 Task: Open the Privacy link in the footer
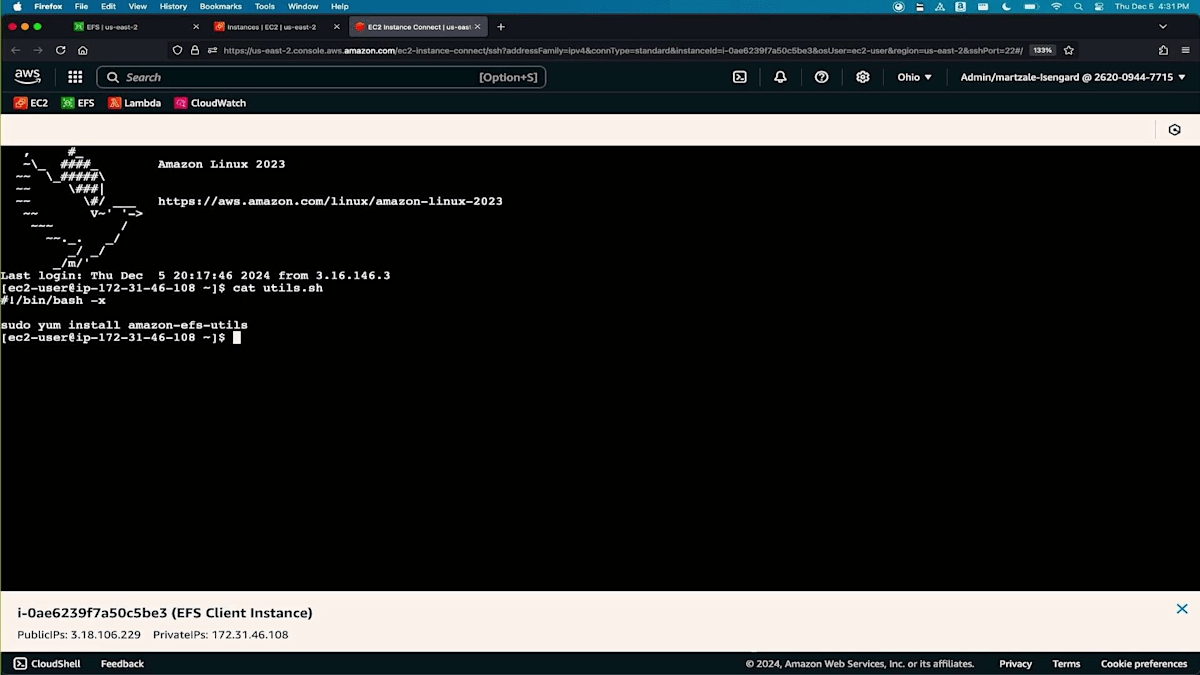pos(1015,664)
